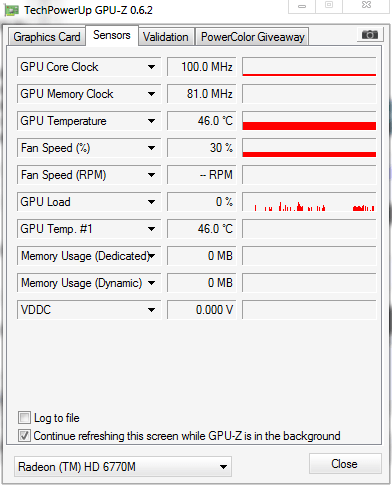Open the Fan Speed (%) dropdown
Screen dimensions: 392x486
click(151, 148)
